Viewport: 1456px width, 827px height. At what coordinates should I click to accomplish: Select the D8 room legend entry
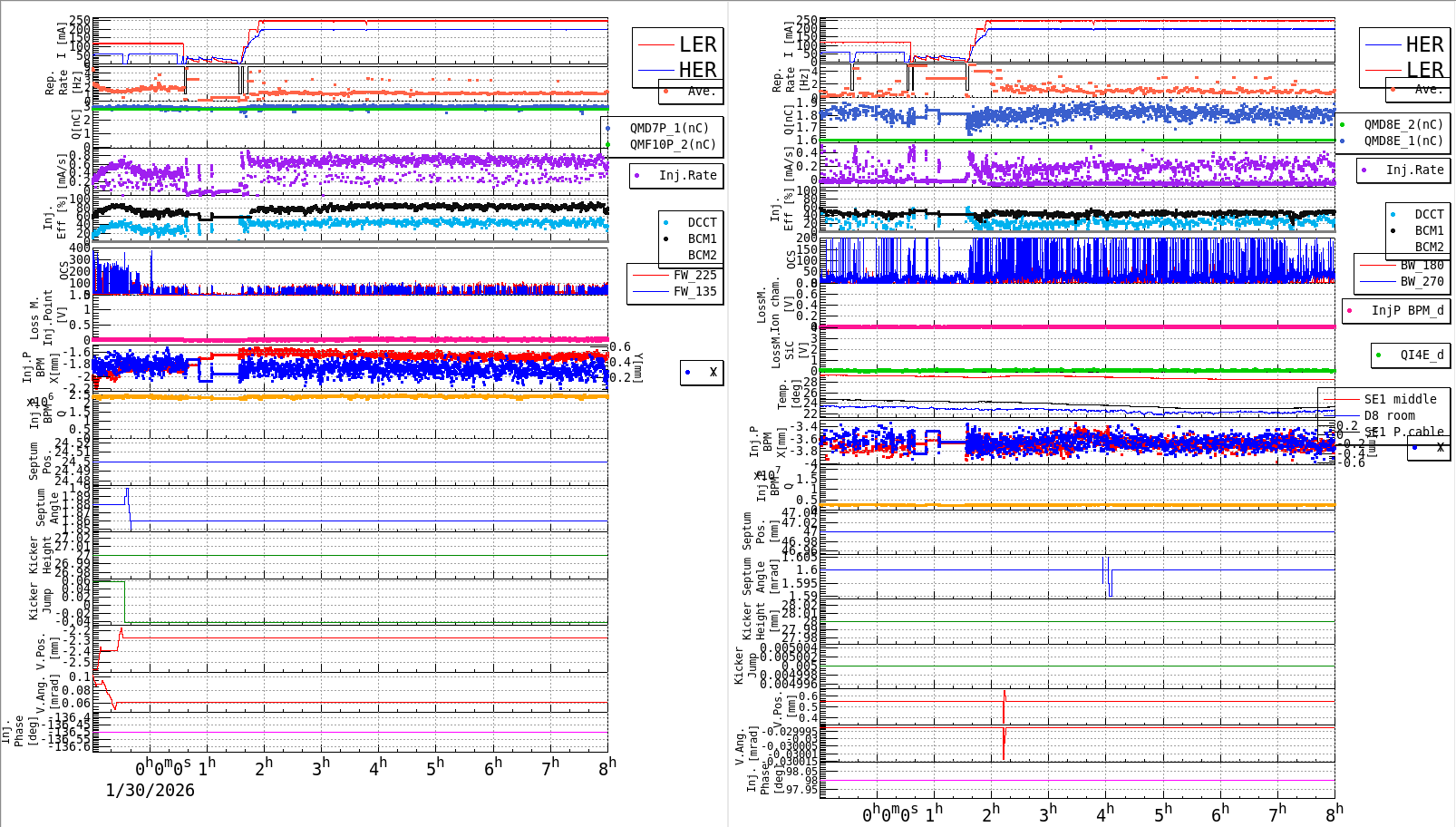[x=1390, y=415]
